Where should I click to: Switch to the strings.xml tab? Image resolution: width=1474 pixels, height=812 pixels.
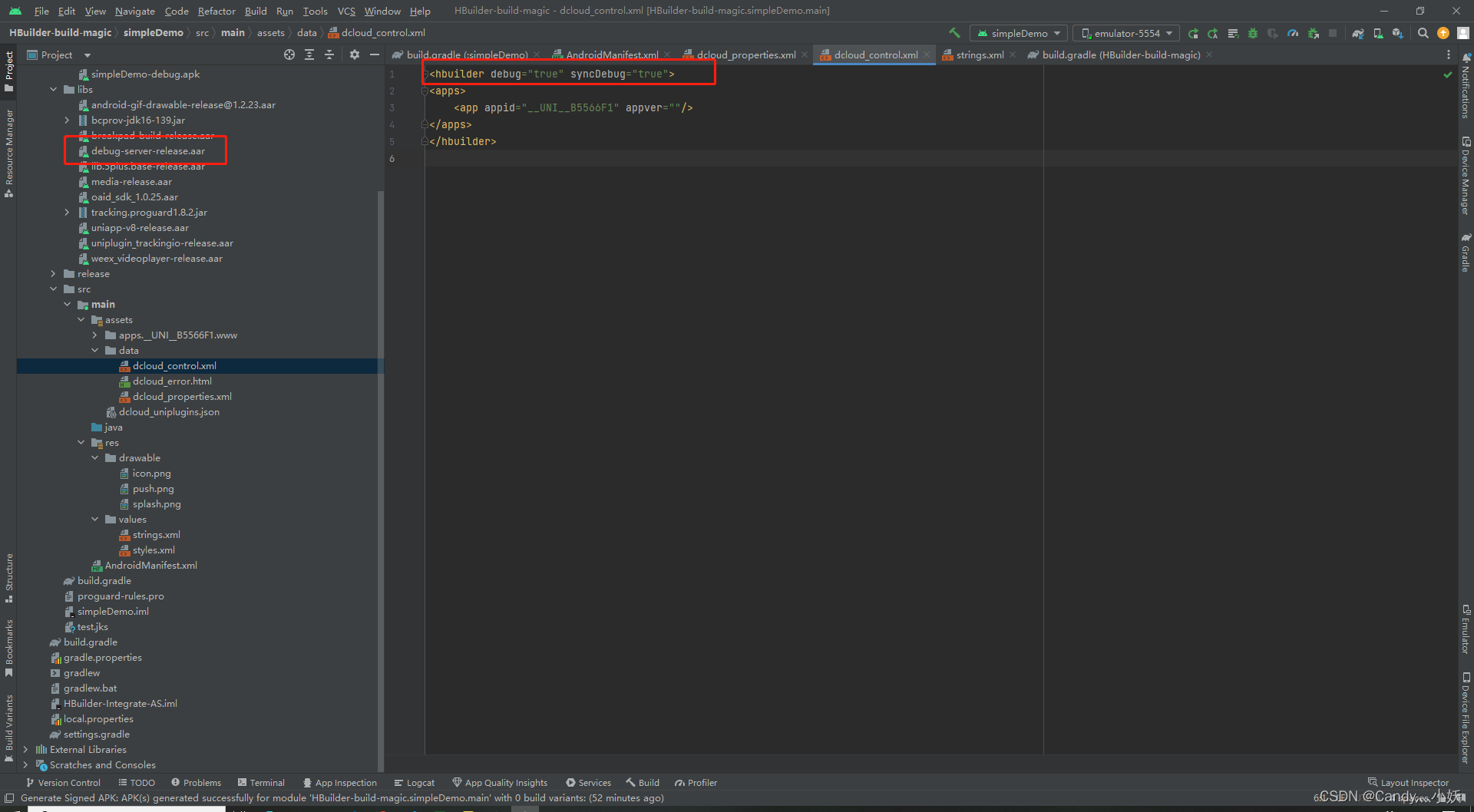(x=980, y=54)
